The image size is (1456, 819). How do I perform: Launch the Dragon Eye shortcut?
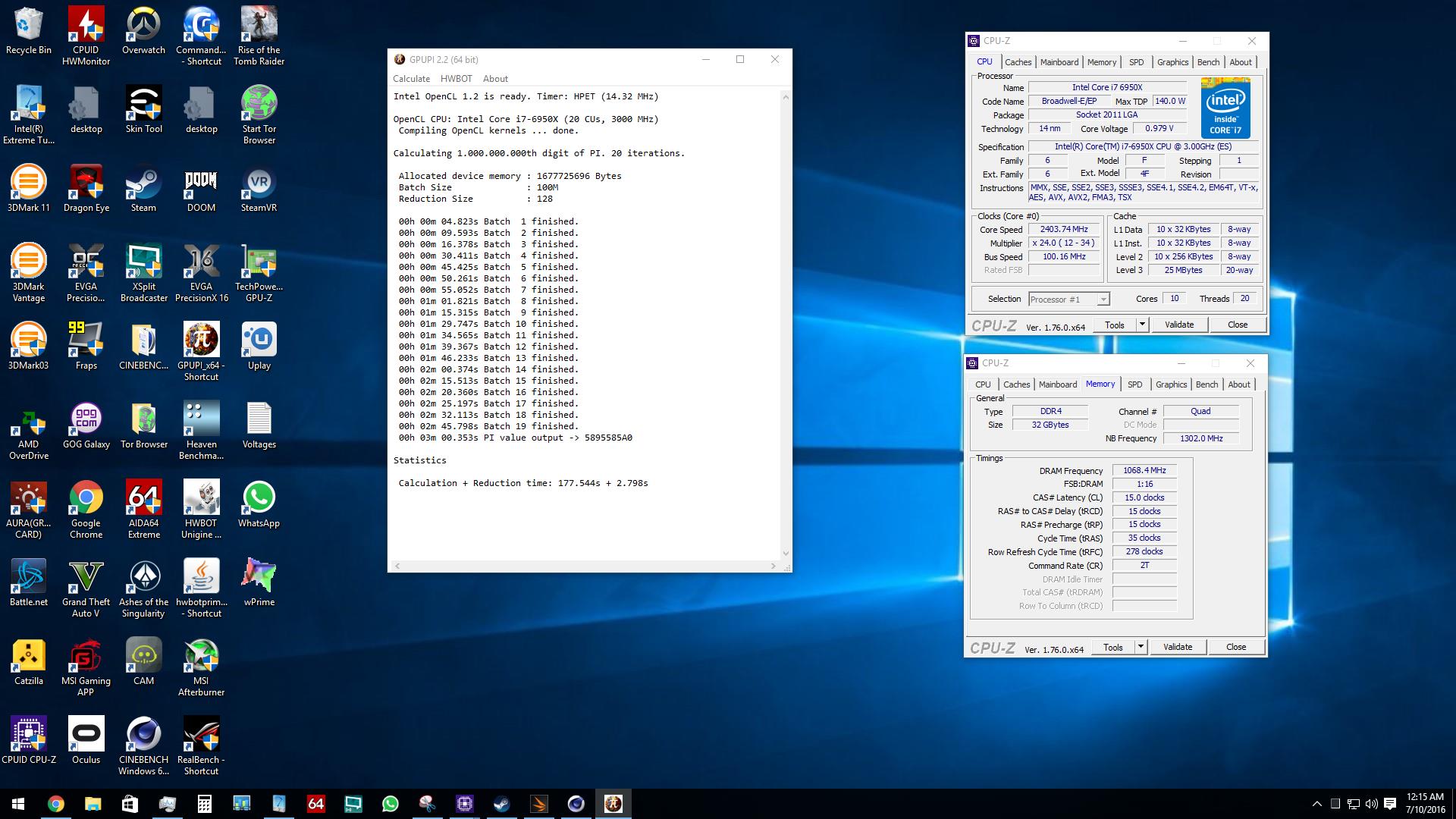(x=86, y=189)
